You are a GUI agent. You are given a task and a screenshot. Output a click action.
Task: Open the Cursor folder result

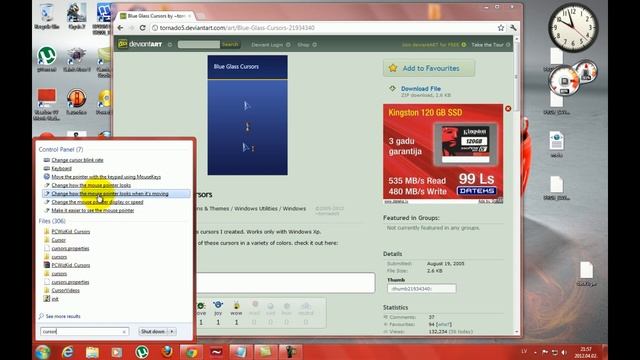pyautogui.click(x=58, y=240)
